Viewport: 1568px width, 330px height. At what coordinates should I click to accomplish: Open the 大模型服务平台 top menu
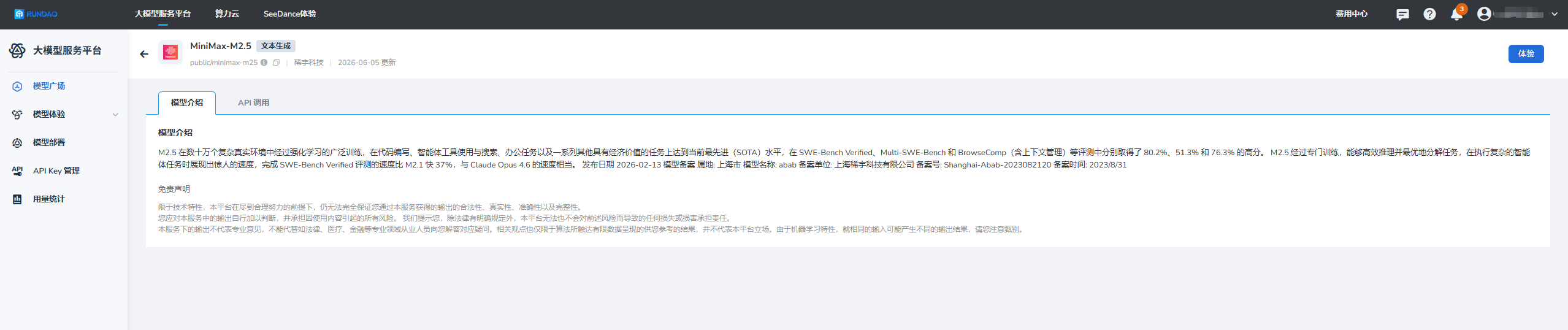click(x=163, y=13)
